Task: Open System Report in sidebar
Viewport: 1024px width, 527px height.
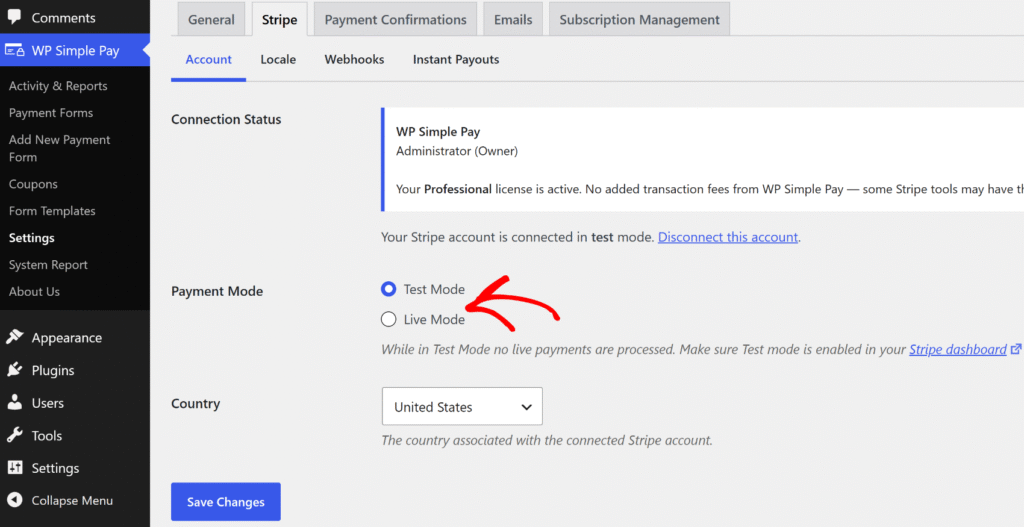Action: 48,264
